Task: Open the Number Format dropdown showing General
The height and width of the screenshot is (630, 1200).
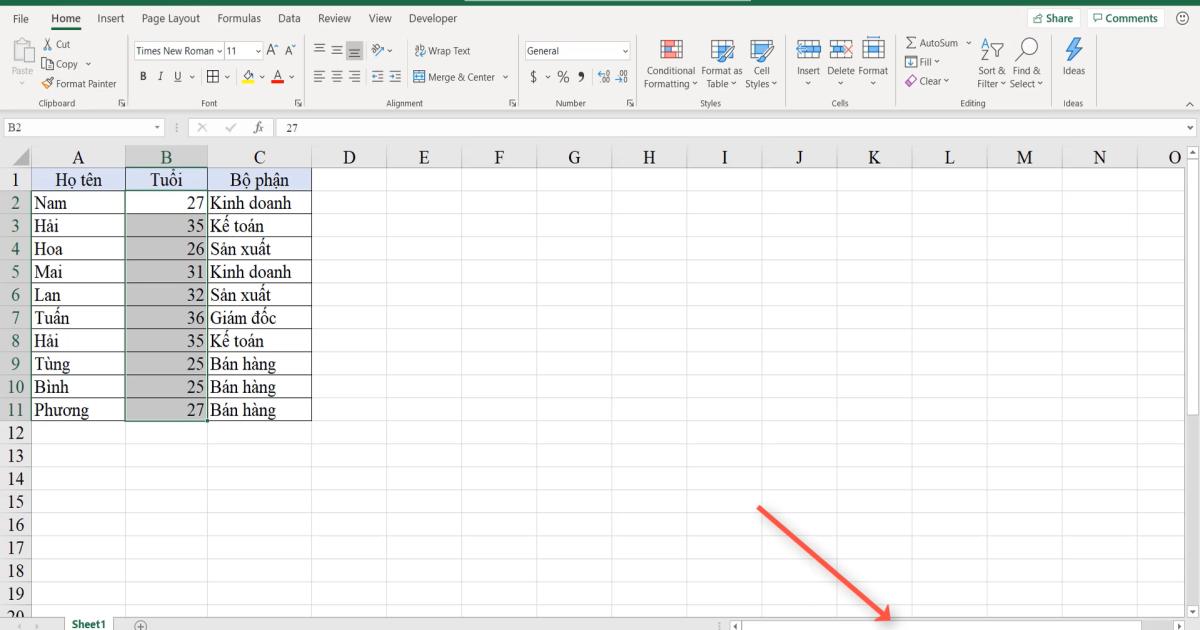Action: click(x=578, y=50)
